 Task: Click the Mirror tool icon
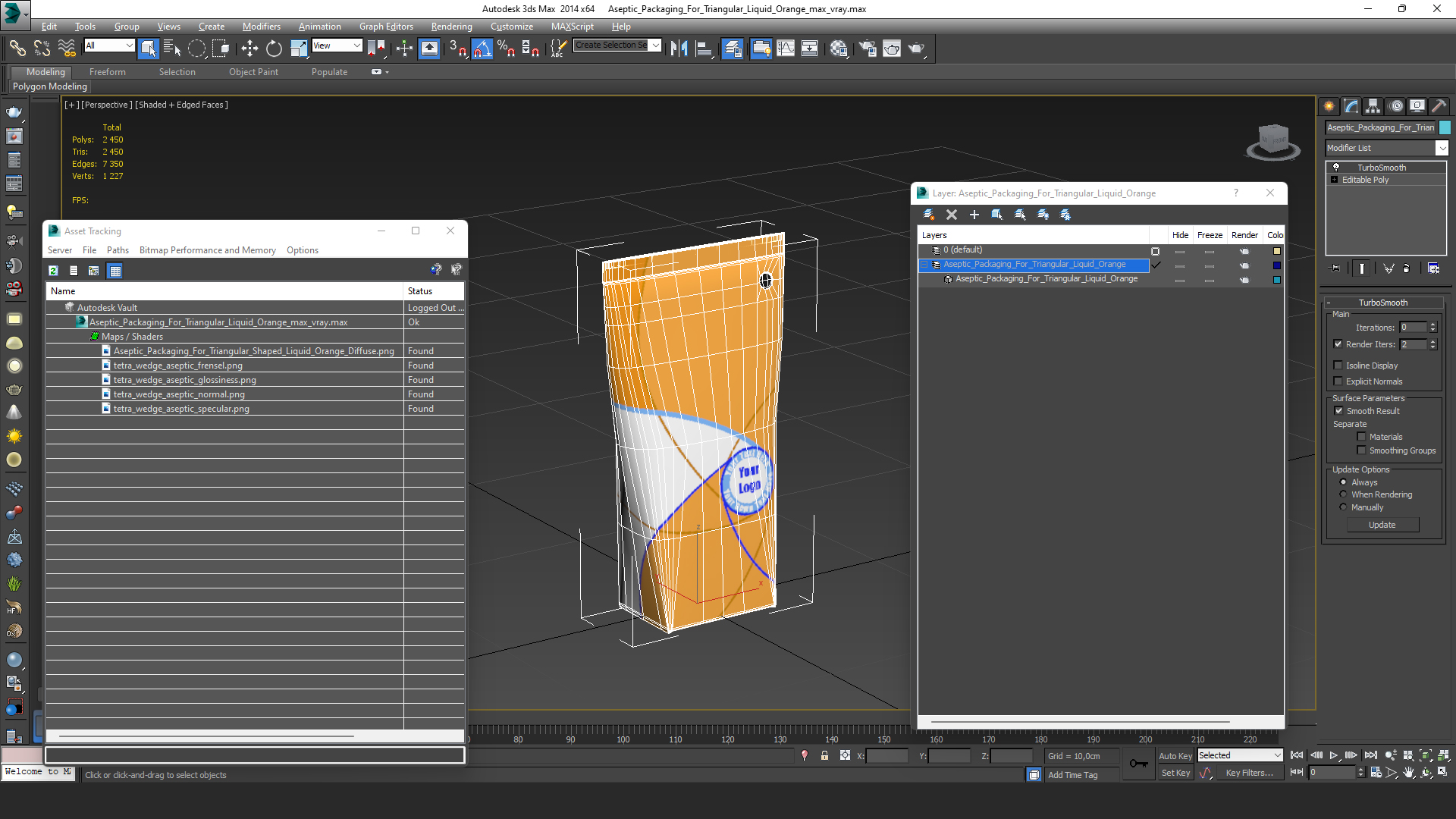tap(679, 49)
